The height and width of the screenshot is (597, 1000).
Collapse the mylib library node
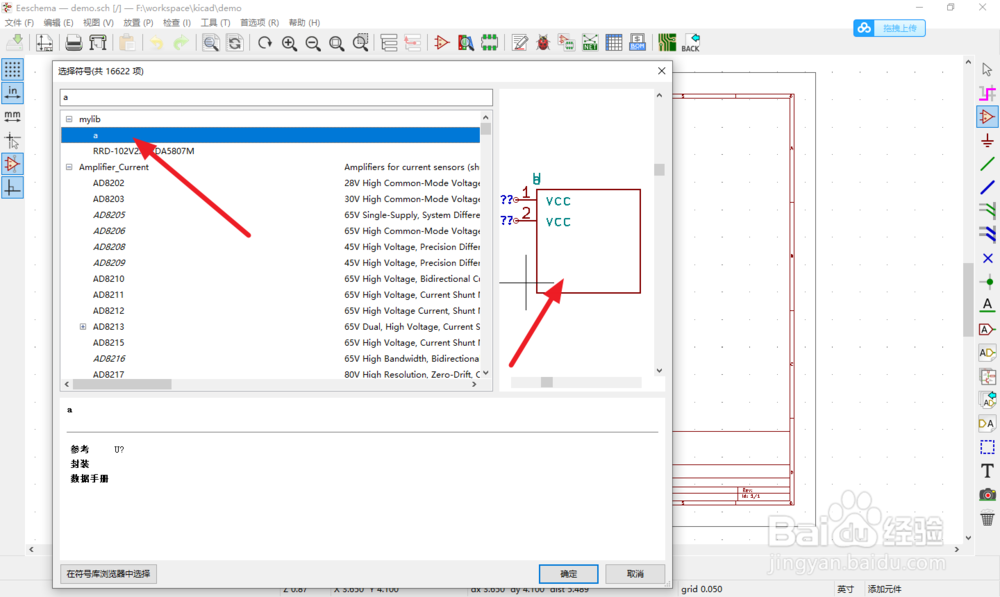click(x=69, y=119)
